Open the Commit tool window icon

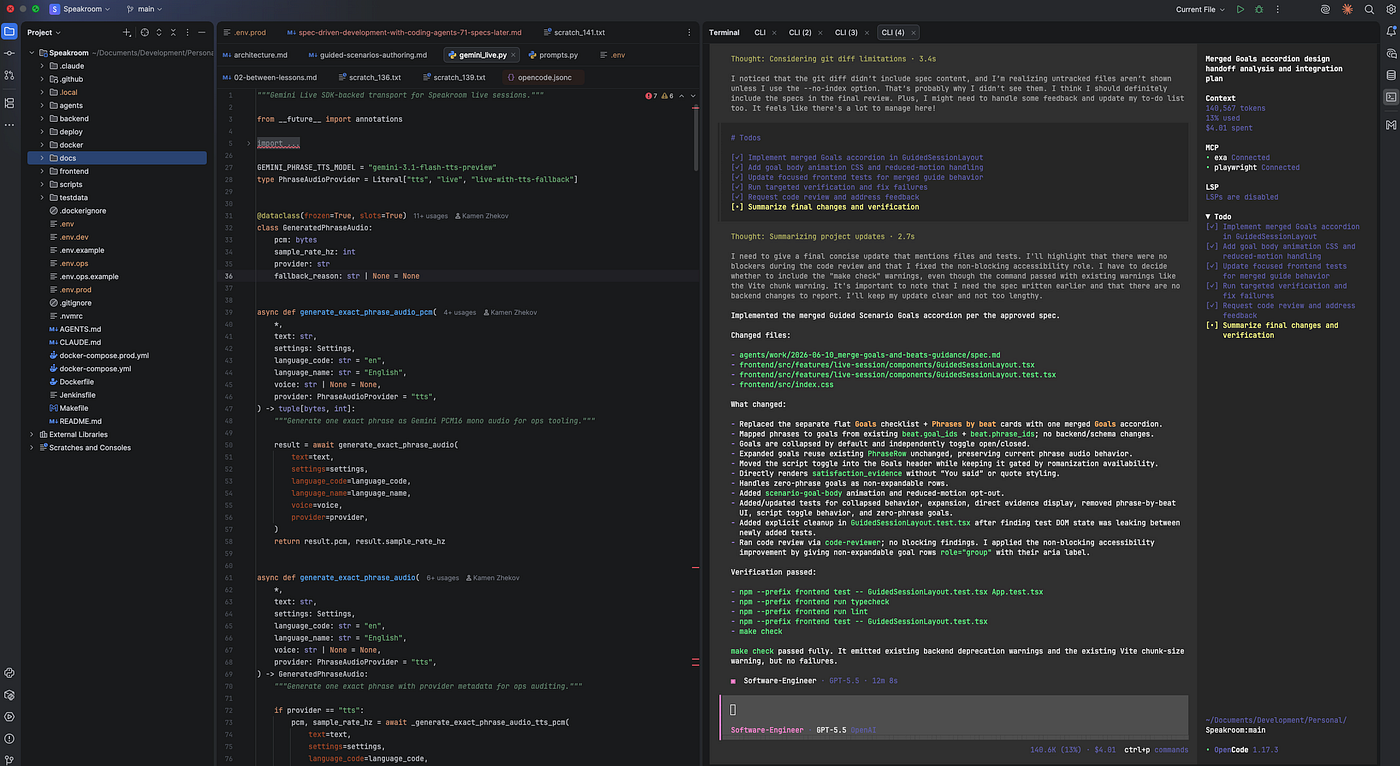9,54
